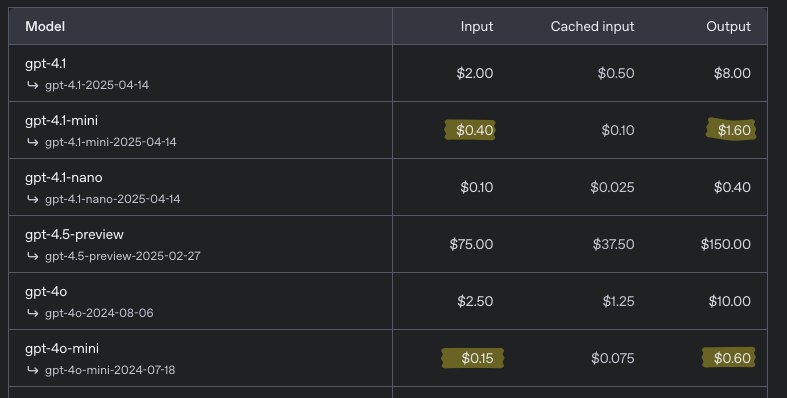Click the gpt-4.5-preview model name

[x=74, y=235]
